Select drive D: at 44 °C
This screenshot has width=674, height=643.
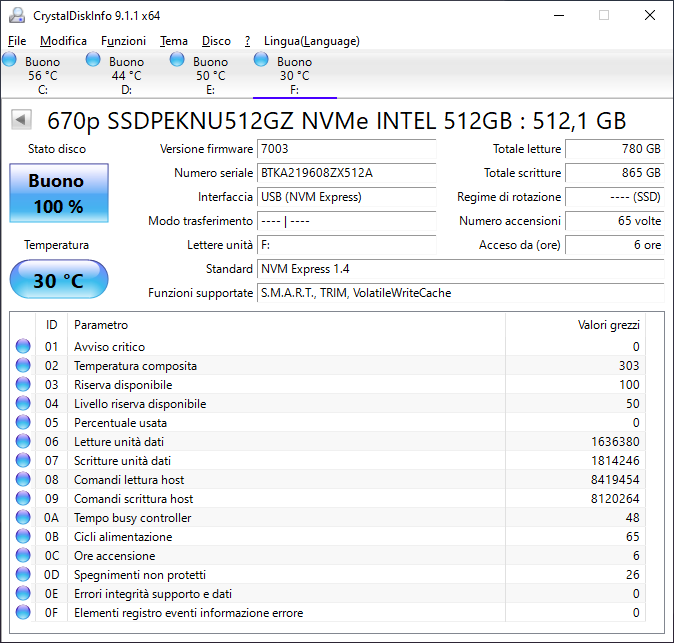click(x=126, y=75)
